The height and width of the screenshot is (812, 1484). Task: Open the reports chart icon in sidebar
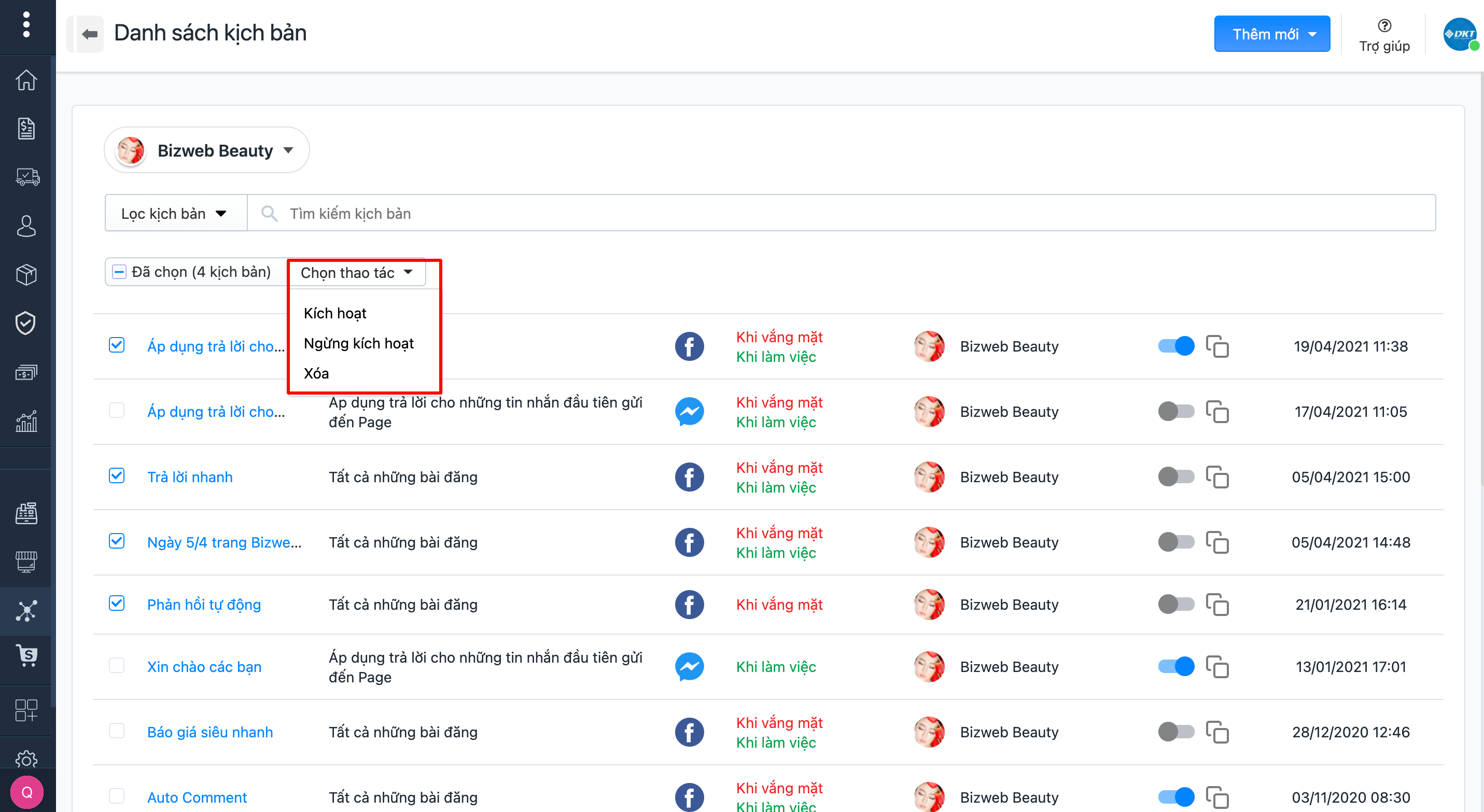click(26, 421)
